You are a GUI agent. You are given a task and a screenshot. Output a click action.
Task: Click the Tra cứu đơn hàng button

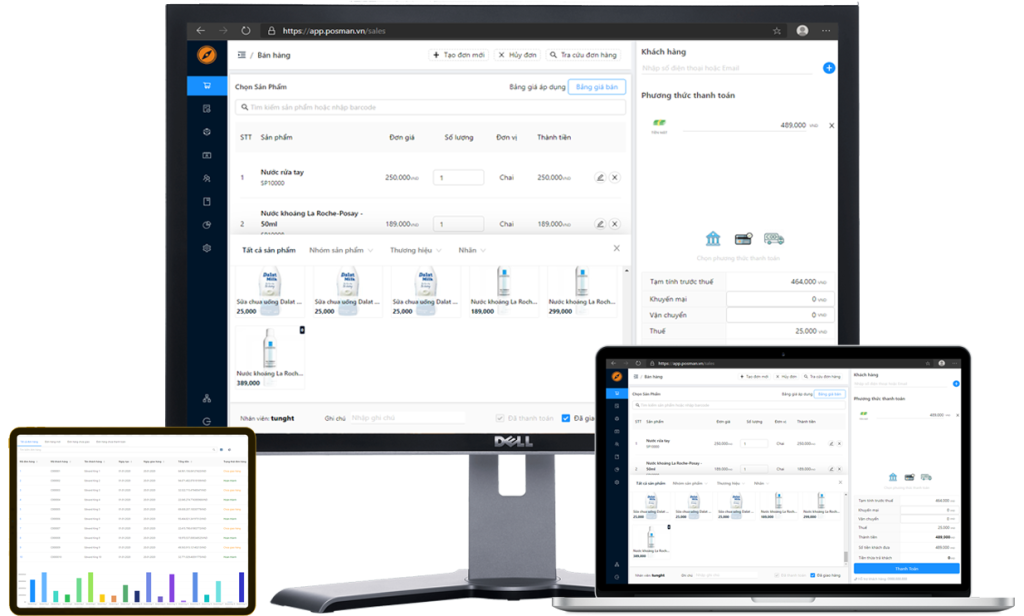tap(583, 55)
